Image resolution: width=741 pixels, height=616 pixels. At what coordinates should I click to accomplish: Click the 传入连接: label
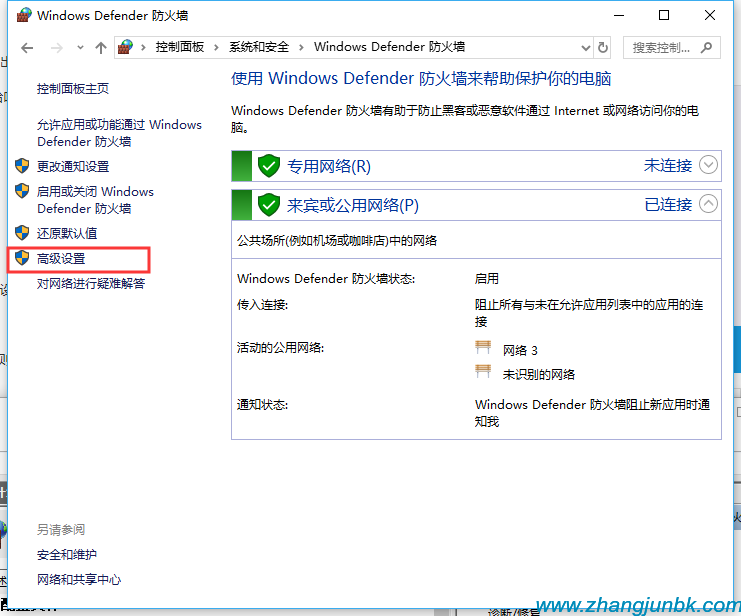click(262, 305)
